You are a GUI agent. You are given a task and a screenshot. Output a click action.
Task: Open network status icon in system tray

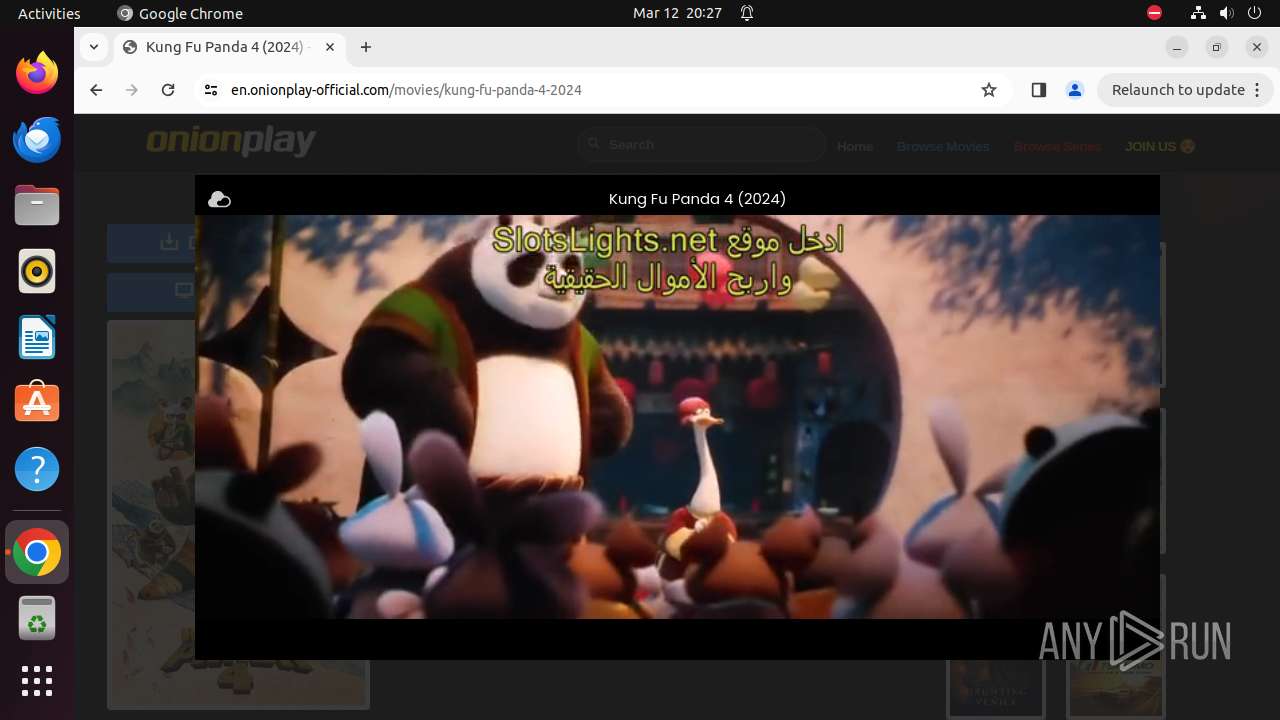[x=1198, y=13]
